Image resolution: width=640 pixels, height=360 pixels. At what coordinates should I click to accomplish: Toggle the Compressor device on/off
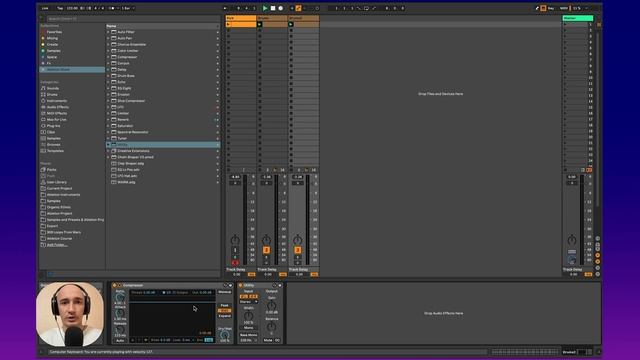click(115, 285)
